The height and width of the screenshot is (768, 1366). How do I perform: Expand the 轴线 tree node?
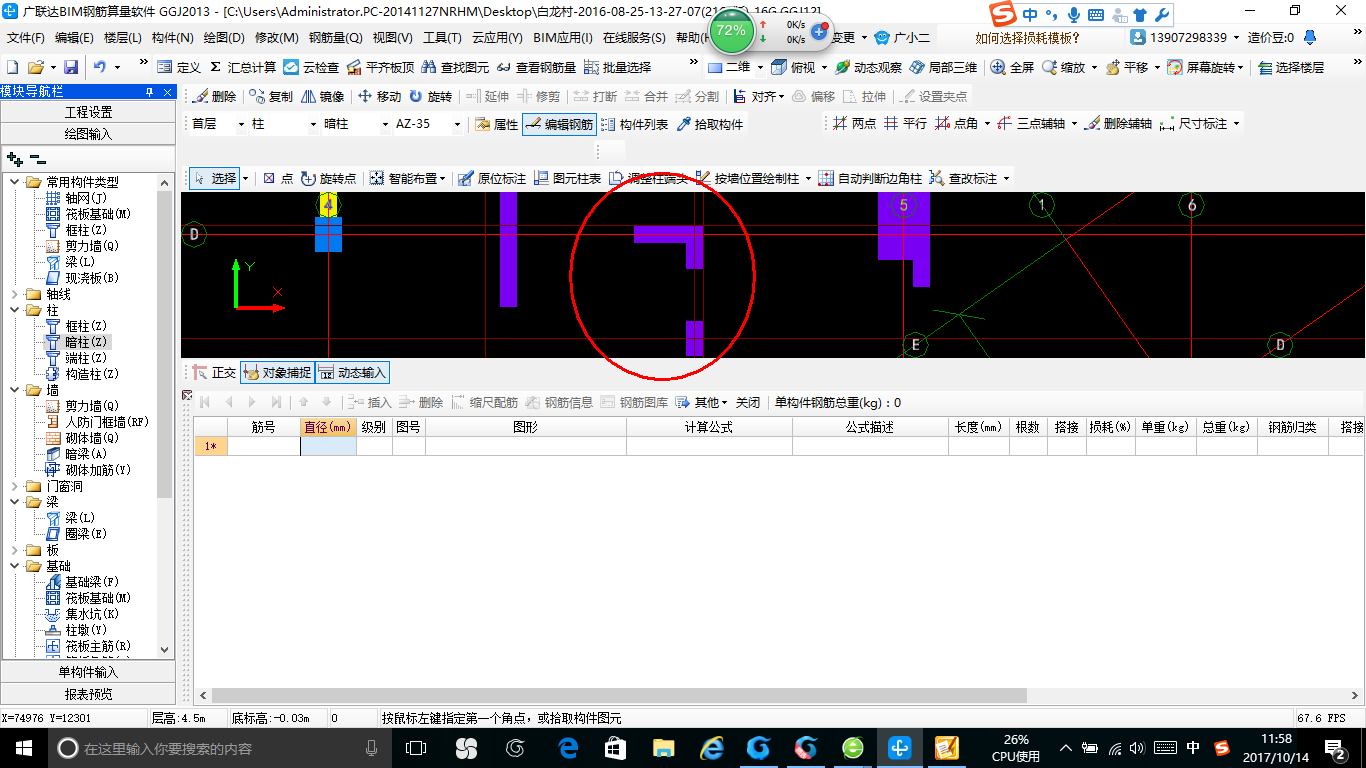[14, 294]
